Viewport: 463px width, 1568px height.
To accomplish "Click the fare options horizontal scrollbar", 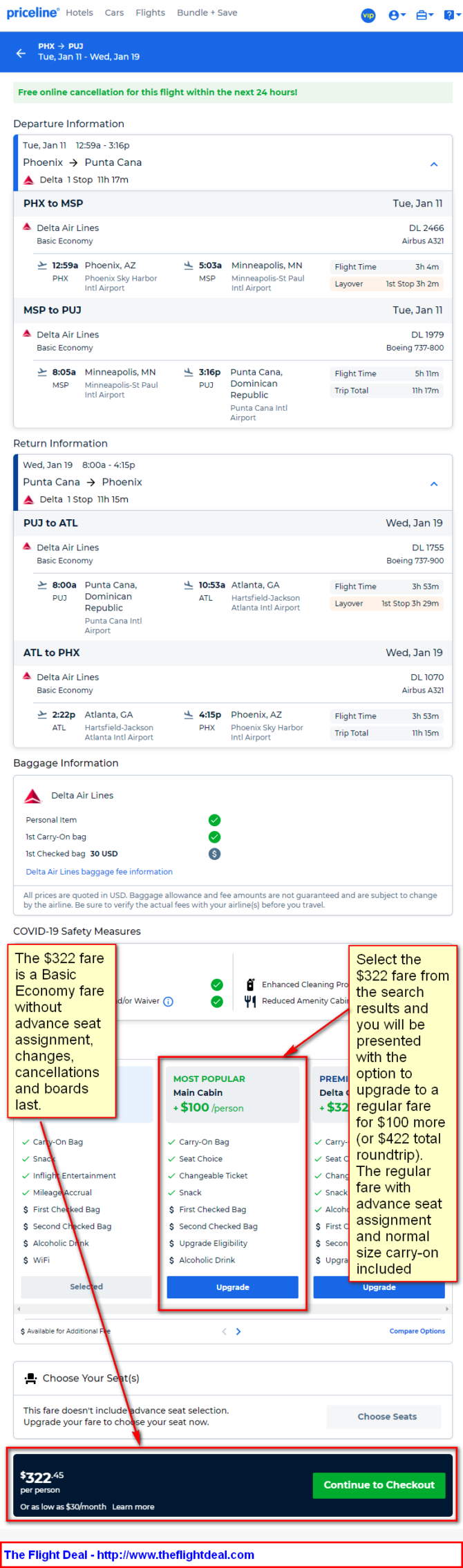I will point(232,1309).
